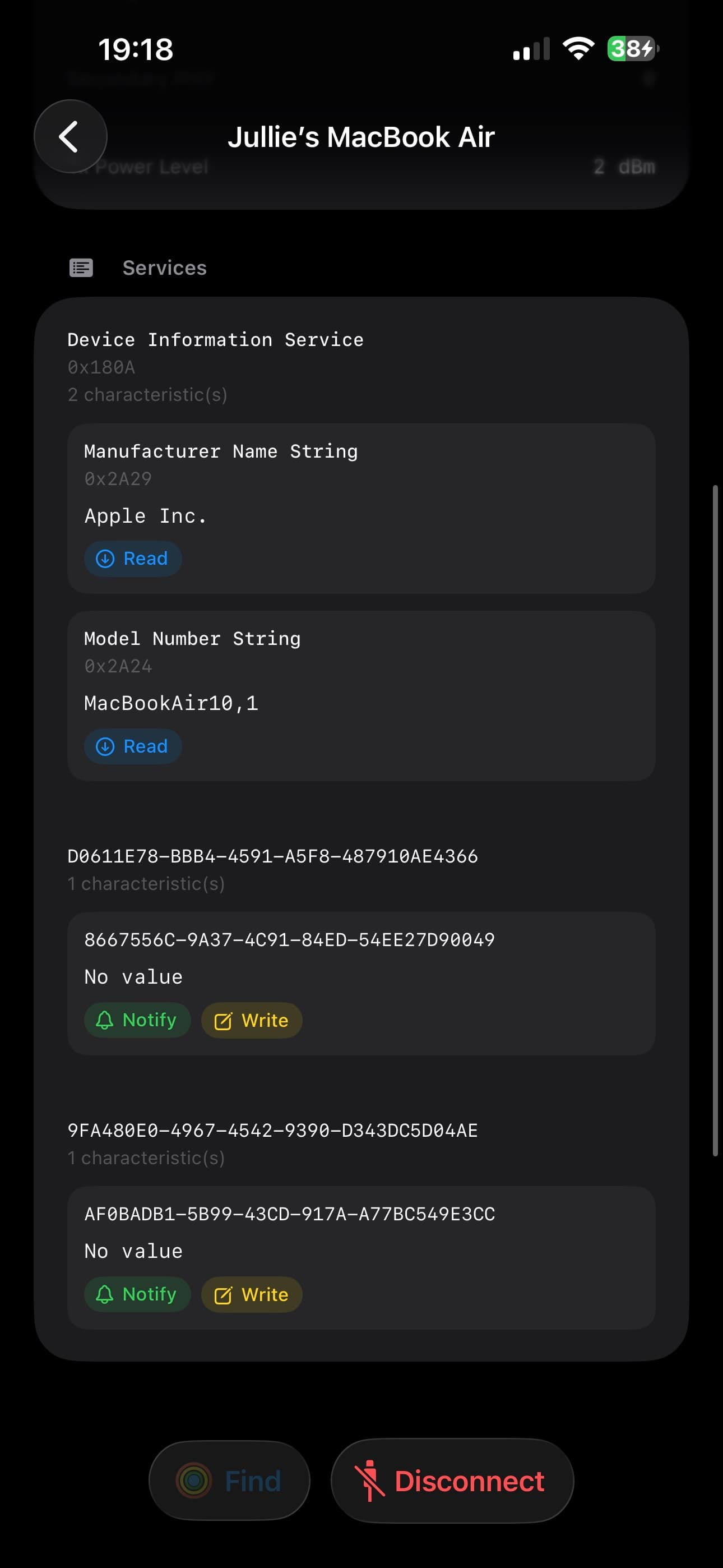Select service 9FA480E0-4967-4542-9390-D343DC5D04AE
723x1568 pixels.
pos(272,1131)
